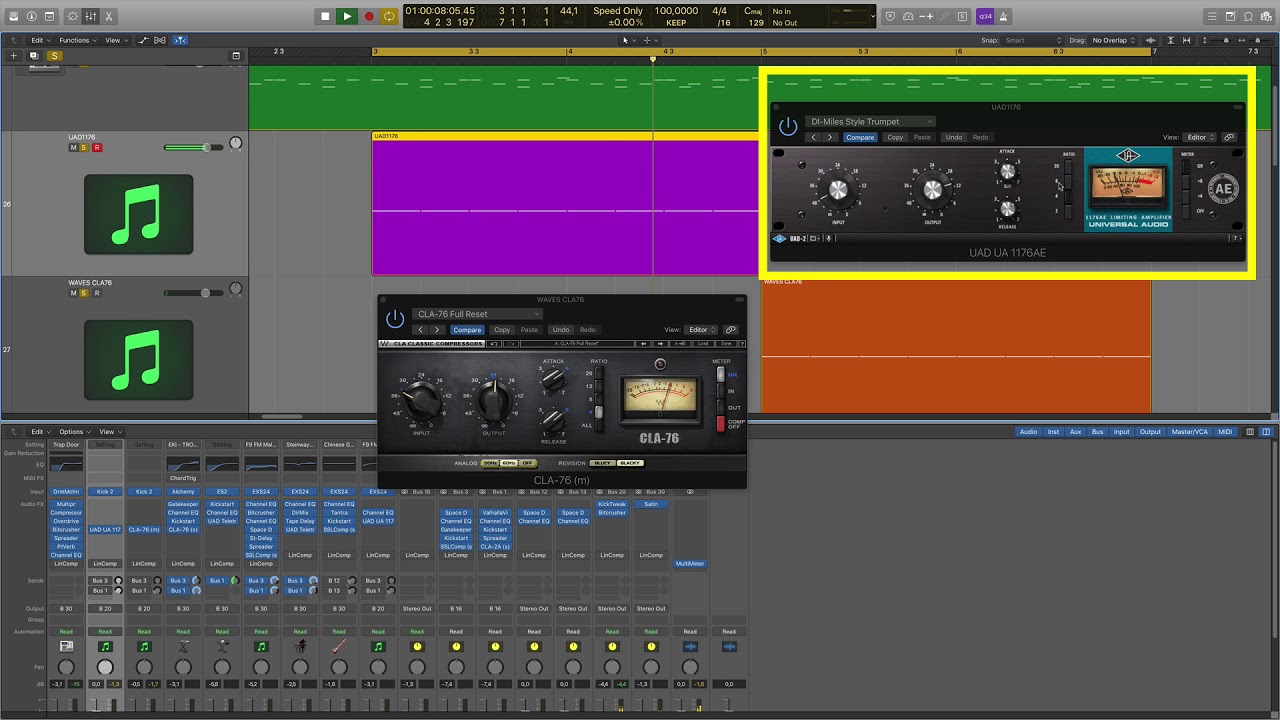Screen dimensions: 1280x720
Task: Adjust UAD1176 track volume slider
Action: coord(194,148)
